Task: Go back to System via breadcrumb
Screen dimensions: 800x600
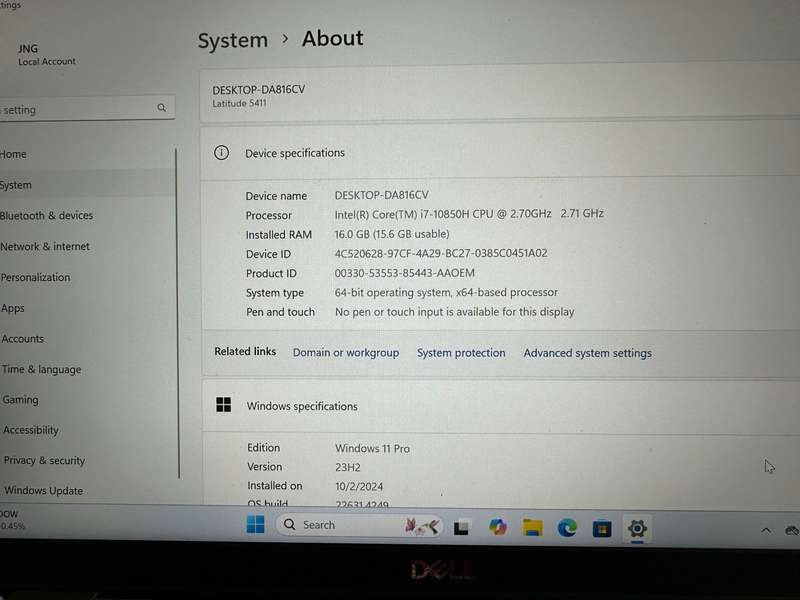Action: [x=233, y=40]
